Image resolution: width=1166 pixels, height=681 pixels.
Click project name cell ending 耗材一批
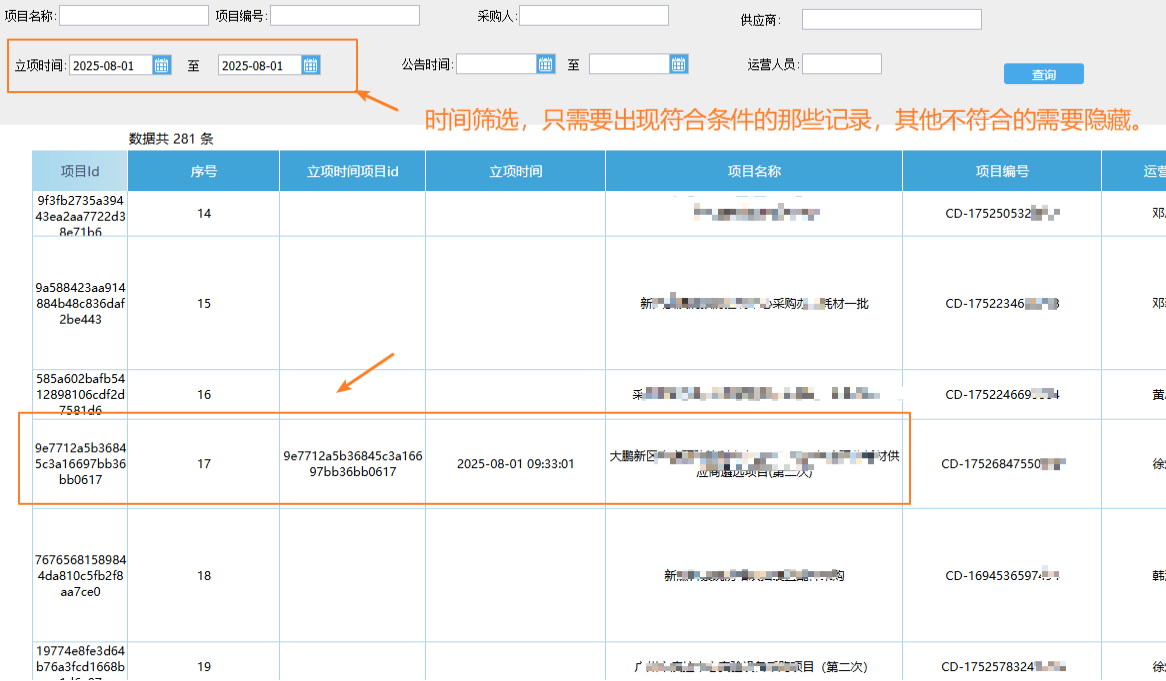[754, 303]
